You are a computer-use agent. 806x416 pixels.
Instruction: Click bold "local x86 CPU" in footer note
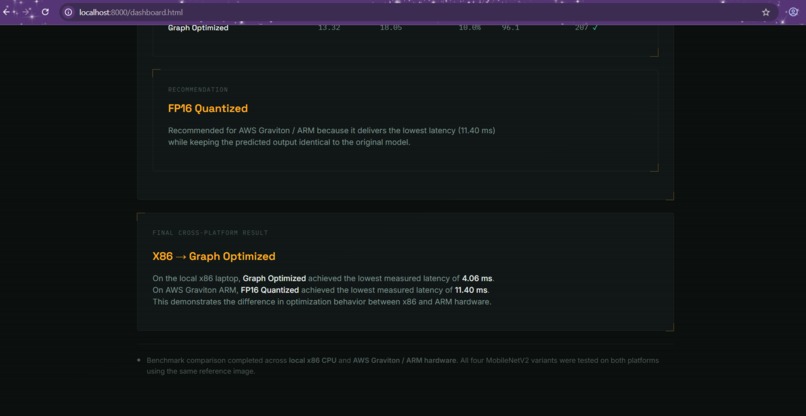click(313, 360)
